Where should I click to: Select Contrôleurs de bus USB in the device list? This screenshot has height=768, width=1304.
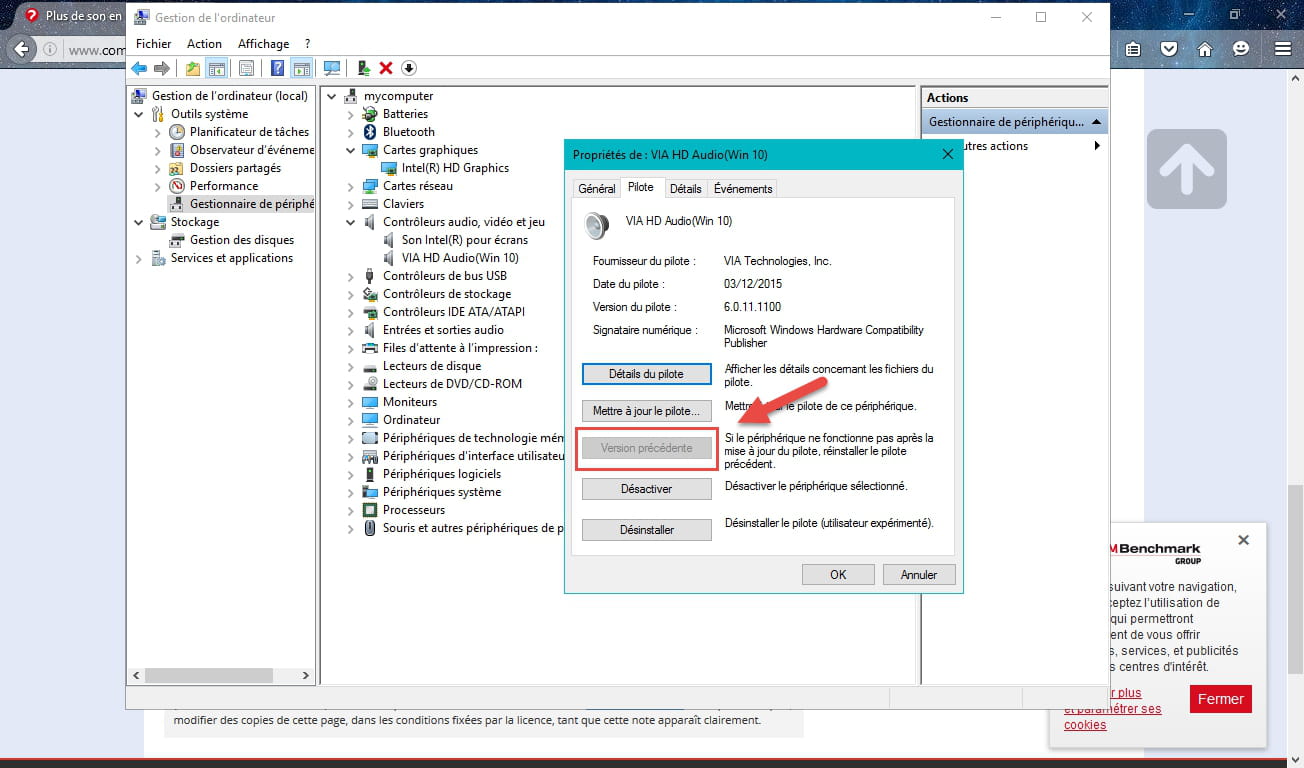click(445, 276)
